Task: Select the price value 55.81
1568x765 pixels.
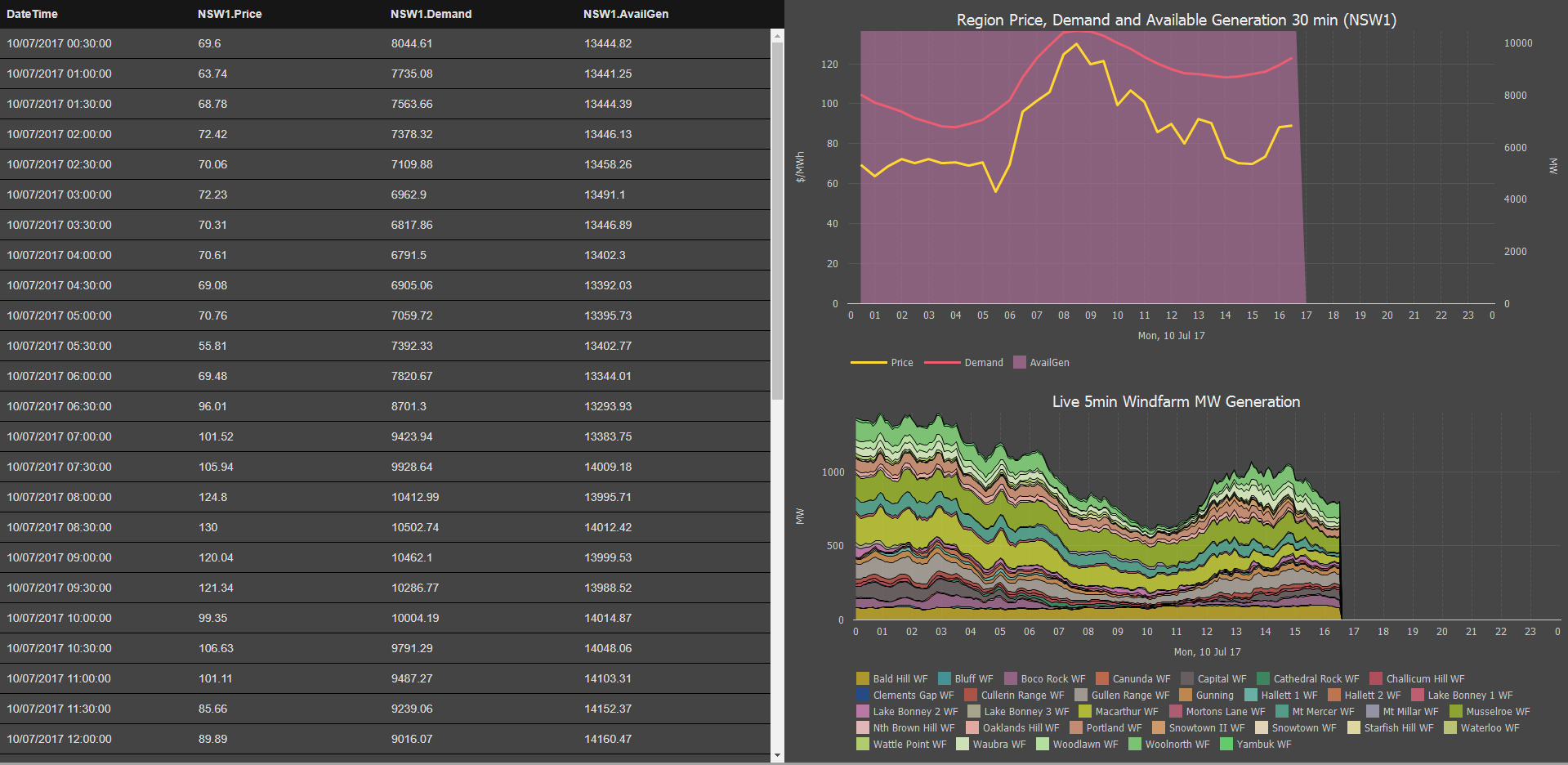Action: coord(212,346)
